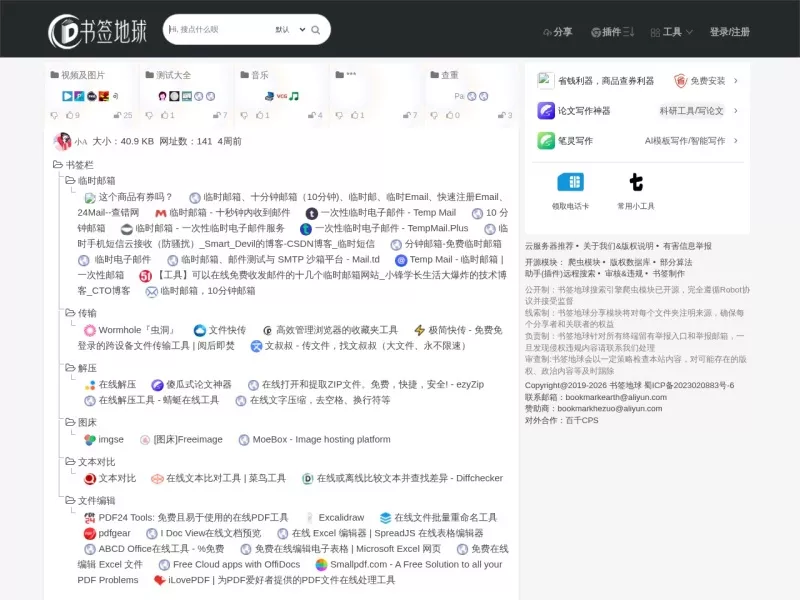Screen dimensions: 800x600
Task: Open 笔灵写作 promo row
Action: pyautogui.click(x=638, y=141)
